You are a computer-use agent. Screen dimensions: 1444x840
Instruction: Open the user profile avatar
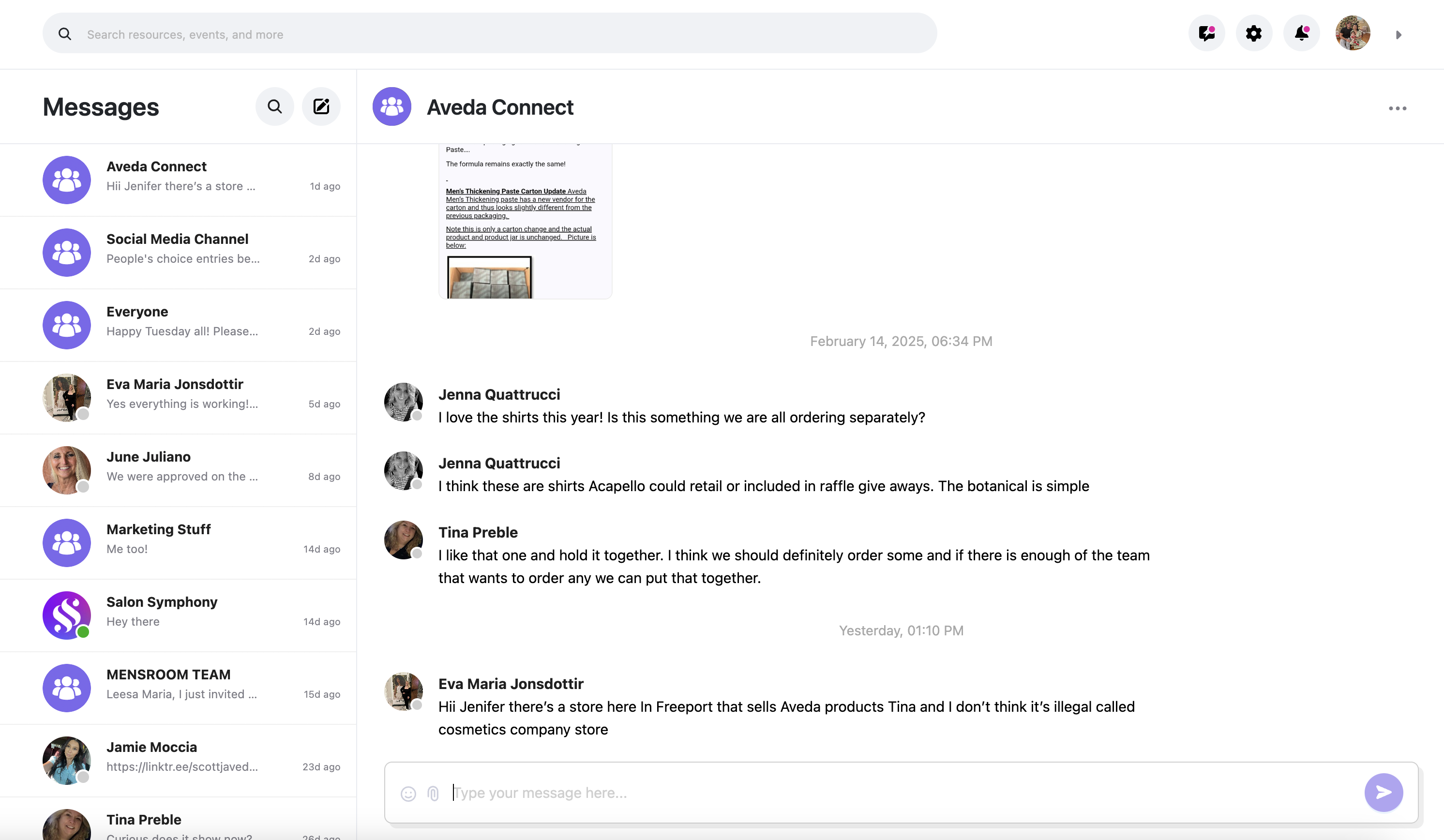(x=1353, y=33)
